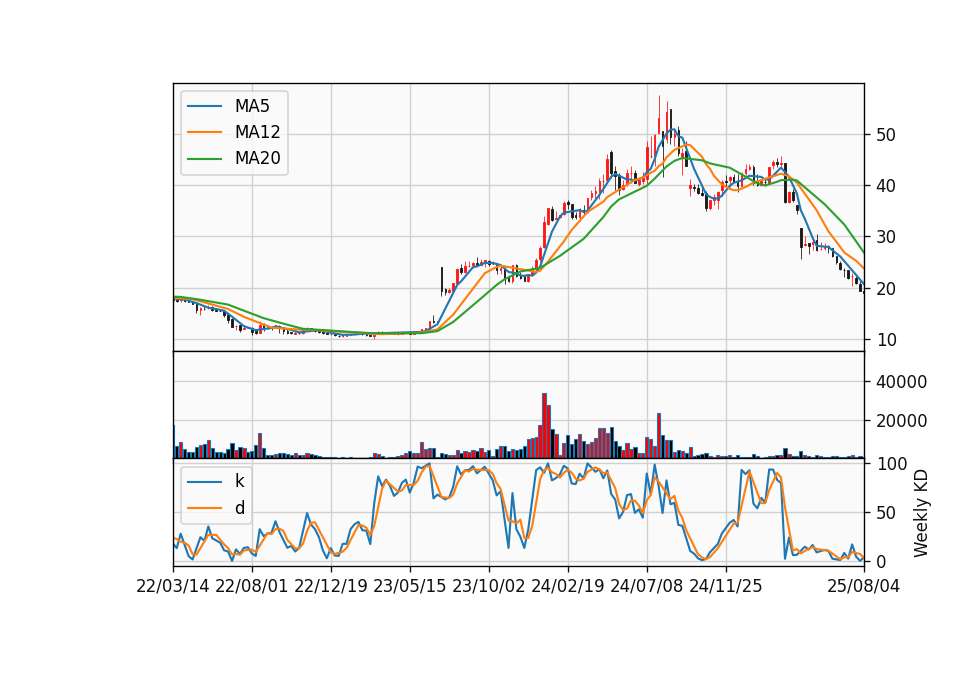The height and width of the screenshot is (690, 960).
Task: Click the green MA20 legend line
Action: tap(204, 159)
